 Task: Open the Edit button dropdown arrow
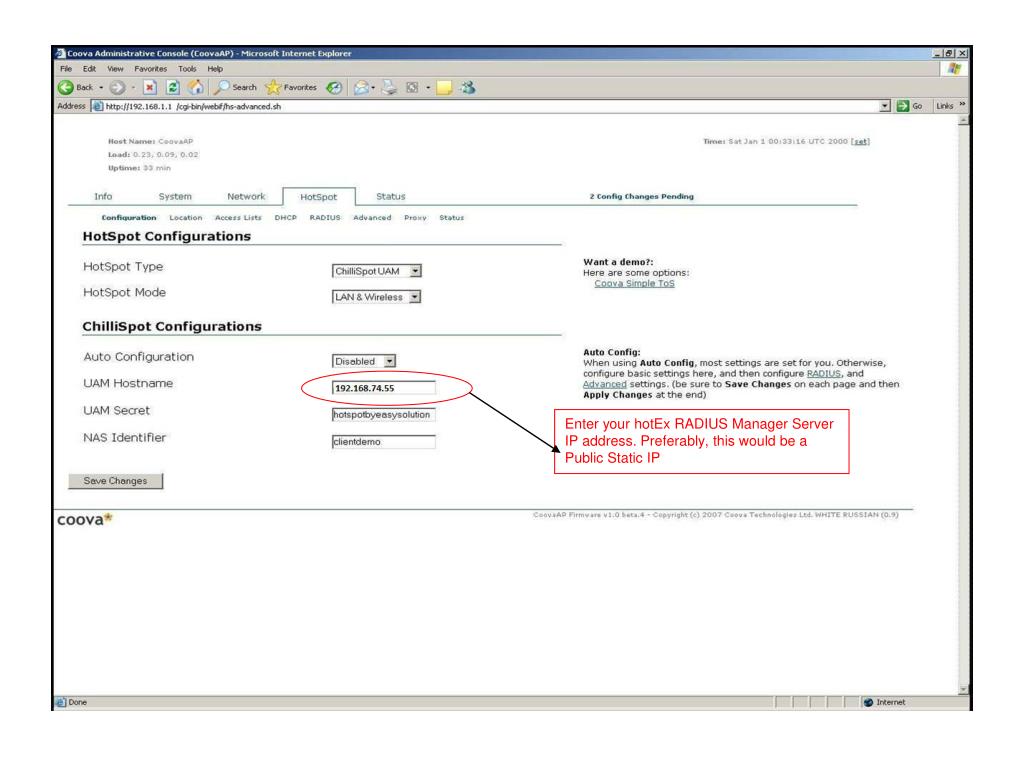(x=428, y=87)
